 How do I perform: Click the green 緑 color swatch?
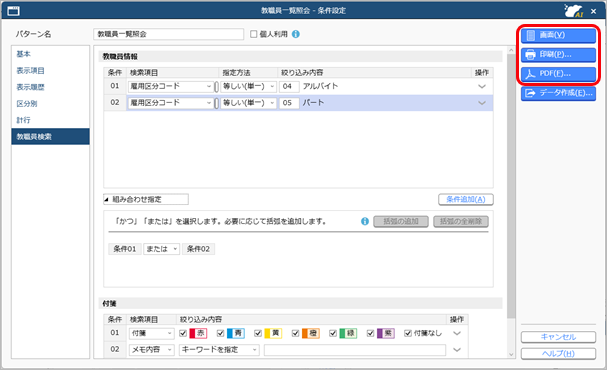(x=348, y=333)
